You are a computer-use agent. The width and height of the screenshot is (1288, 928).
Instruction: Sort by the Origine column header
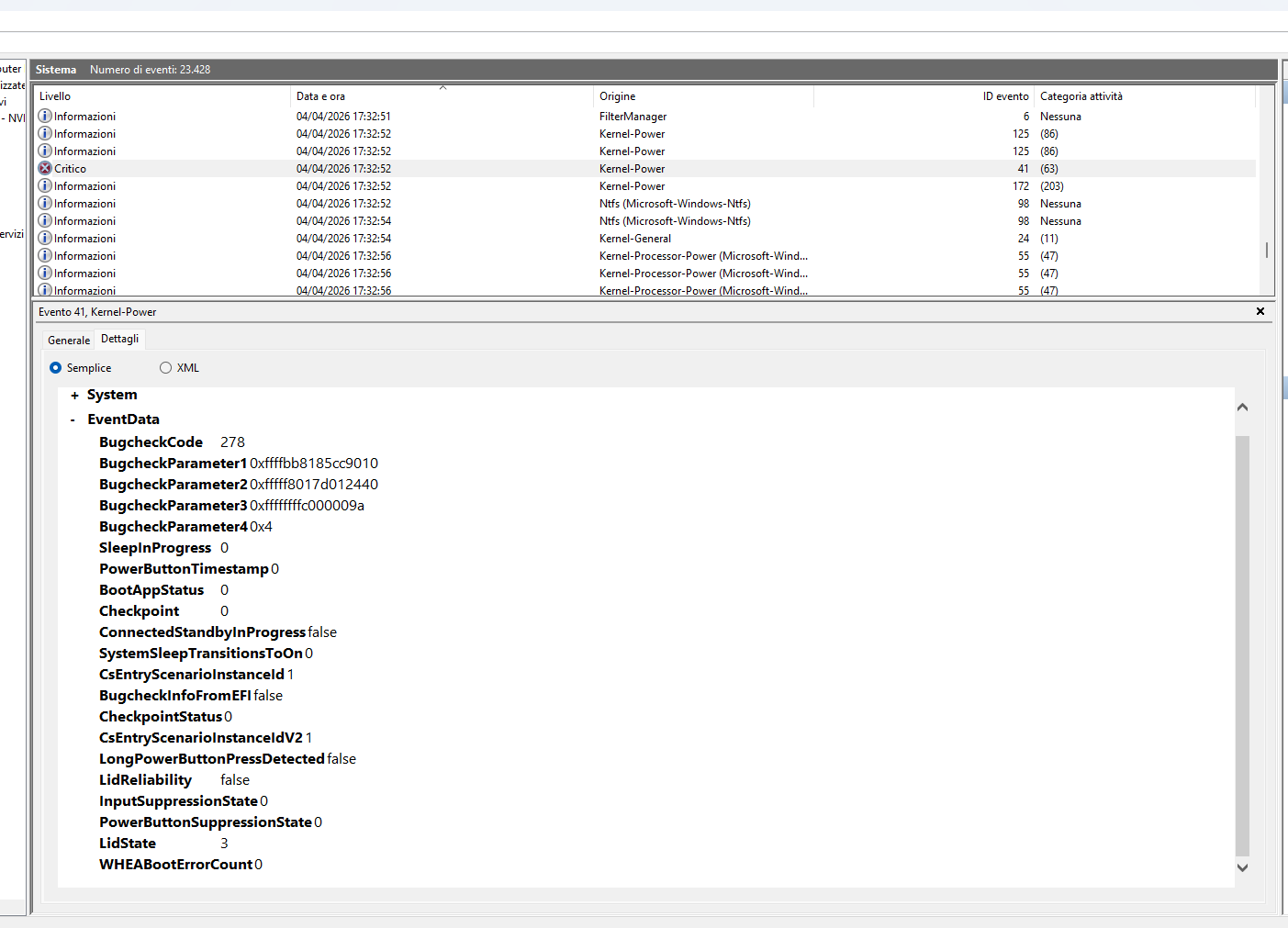703,96
